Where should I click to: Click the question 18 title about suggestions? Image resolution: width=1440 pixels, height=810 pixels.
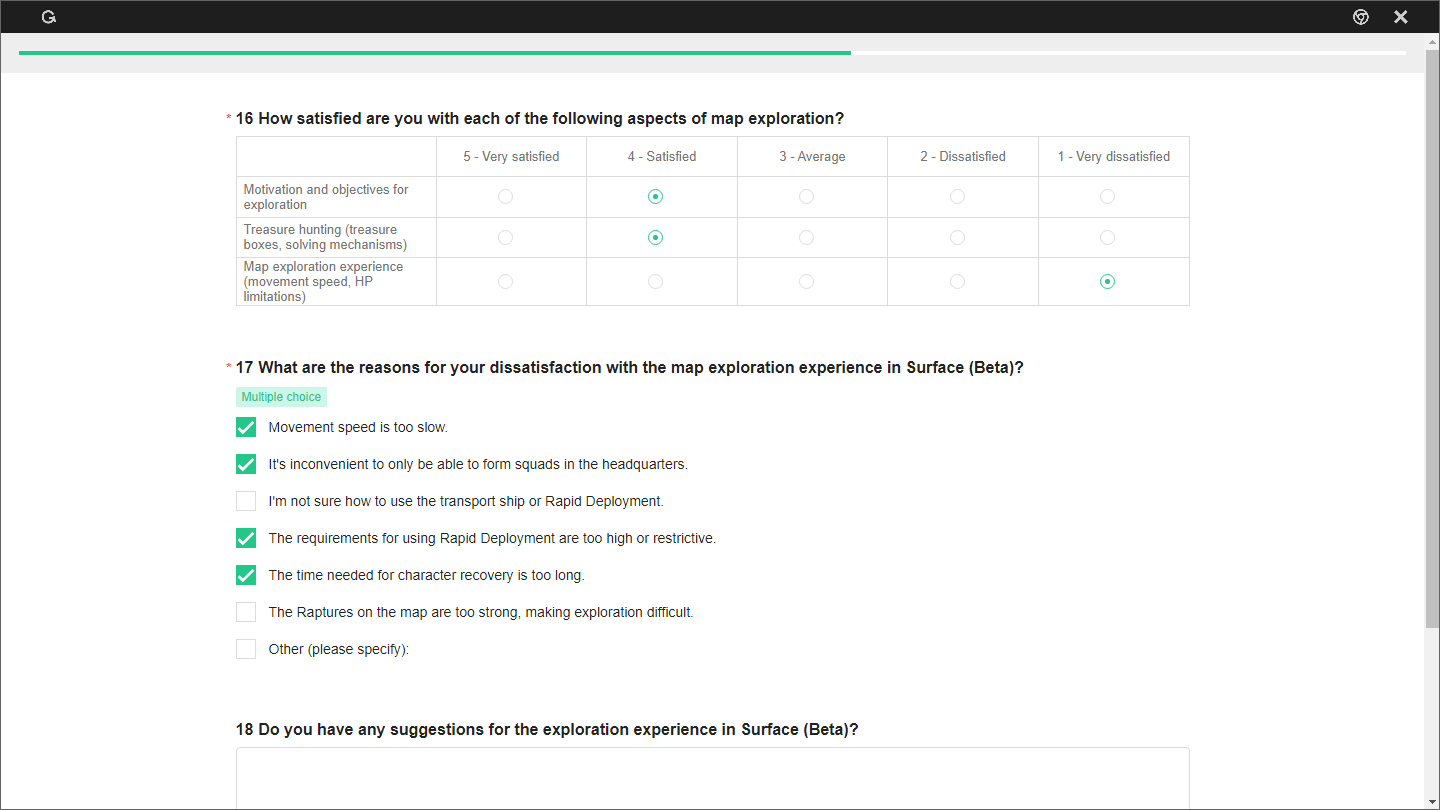547,729
